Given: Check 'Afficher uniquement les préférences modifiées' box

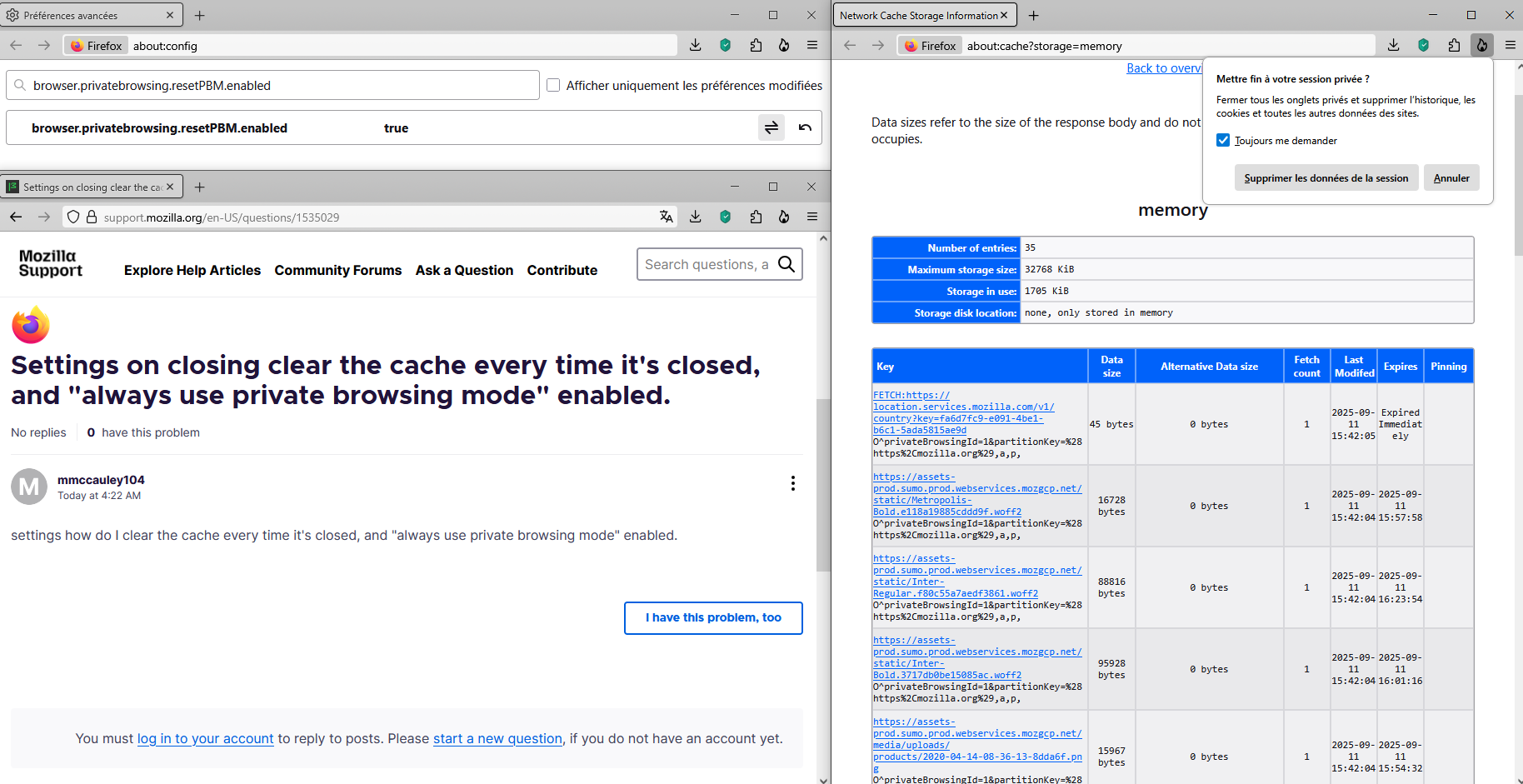Looking at the screenshot, I should (x=553, y=85).
